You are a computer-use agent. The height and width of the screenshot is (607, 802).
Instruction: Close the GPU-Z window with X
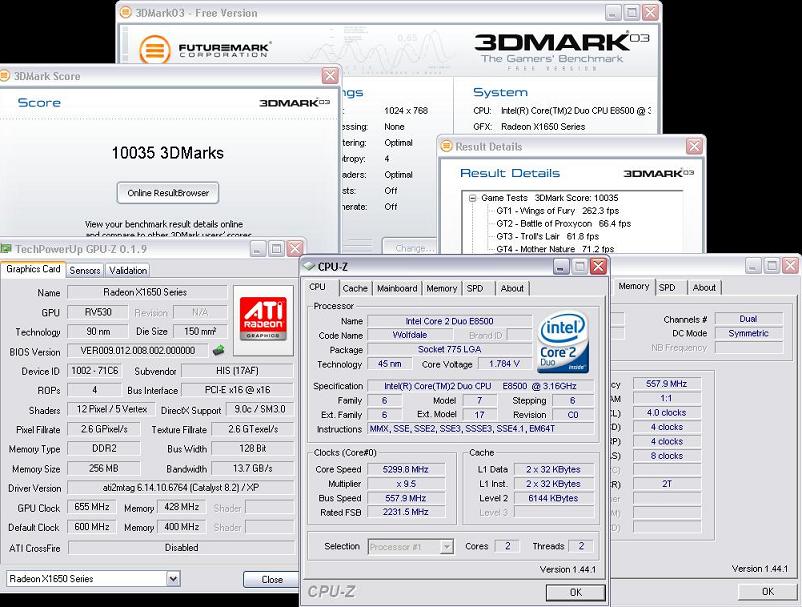(295, 249)
